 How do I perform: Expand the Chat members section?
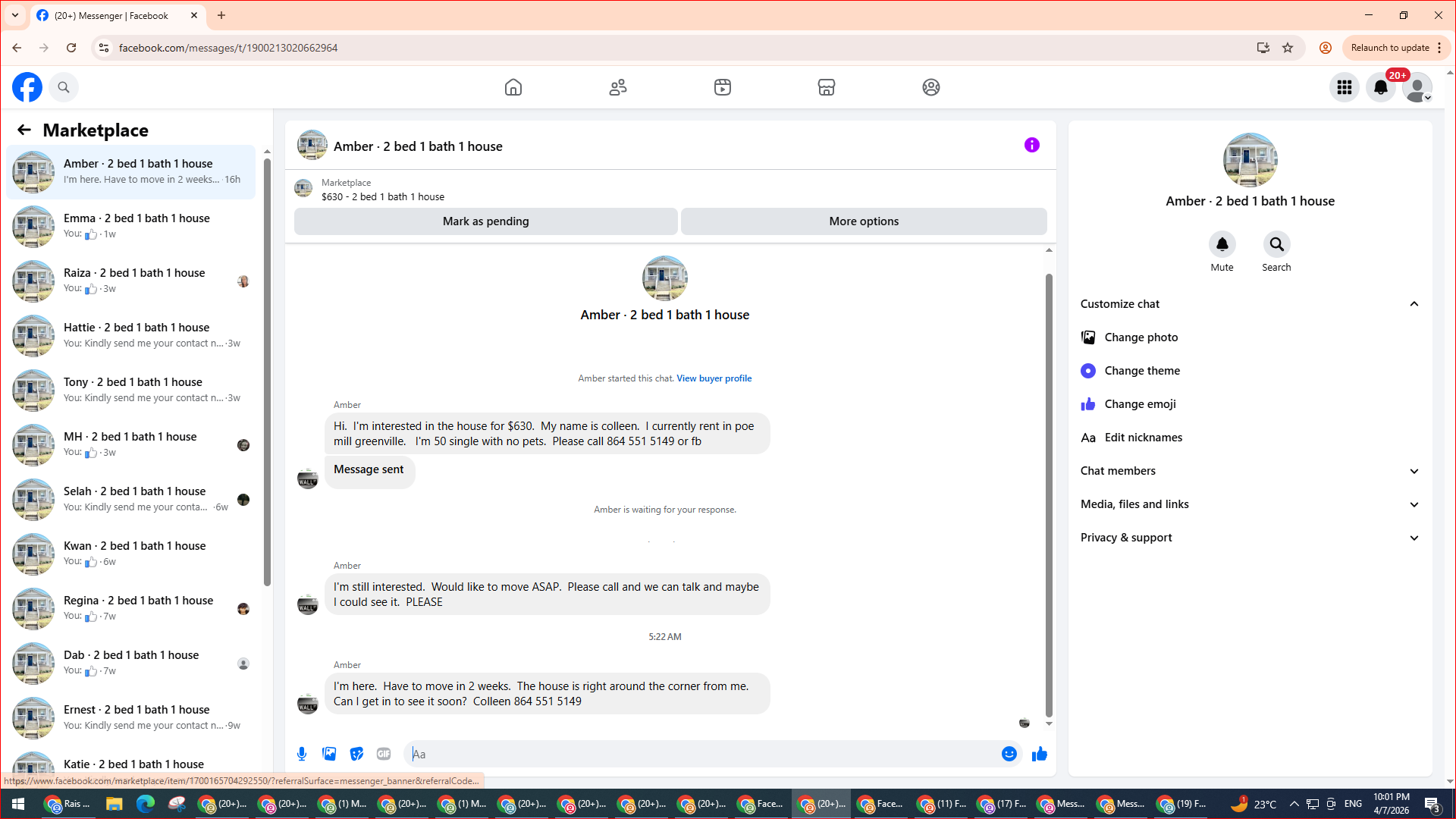pyautogui.click(x=1250, y=471)
